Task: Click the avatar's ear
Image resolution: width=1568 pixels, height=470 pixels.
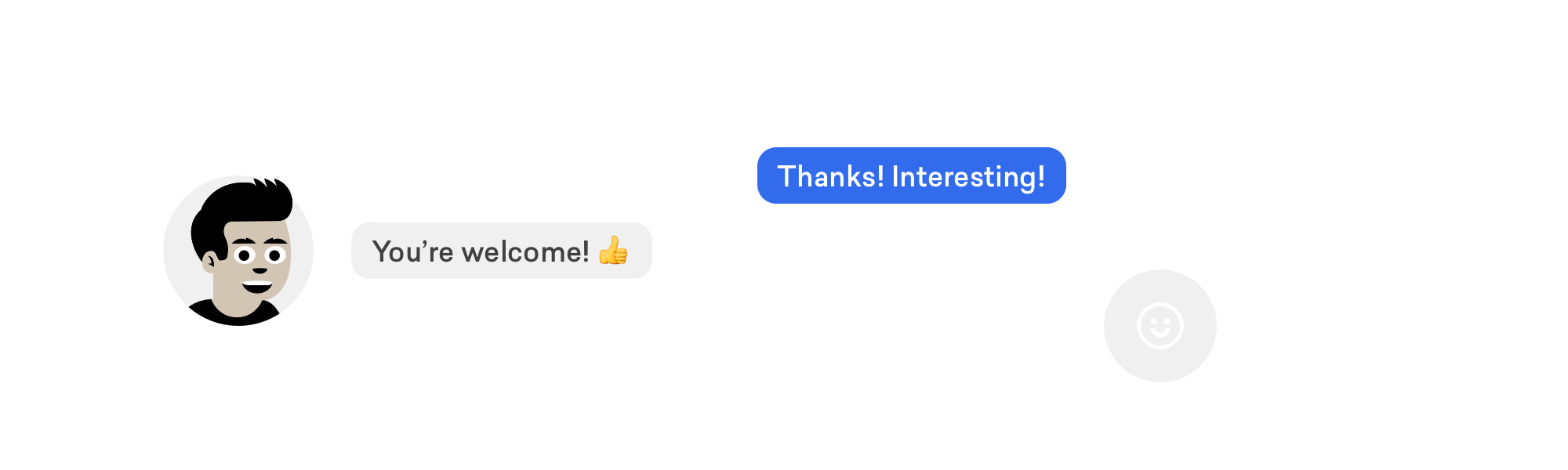Action: 210,262
